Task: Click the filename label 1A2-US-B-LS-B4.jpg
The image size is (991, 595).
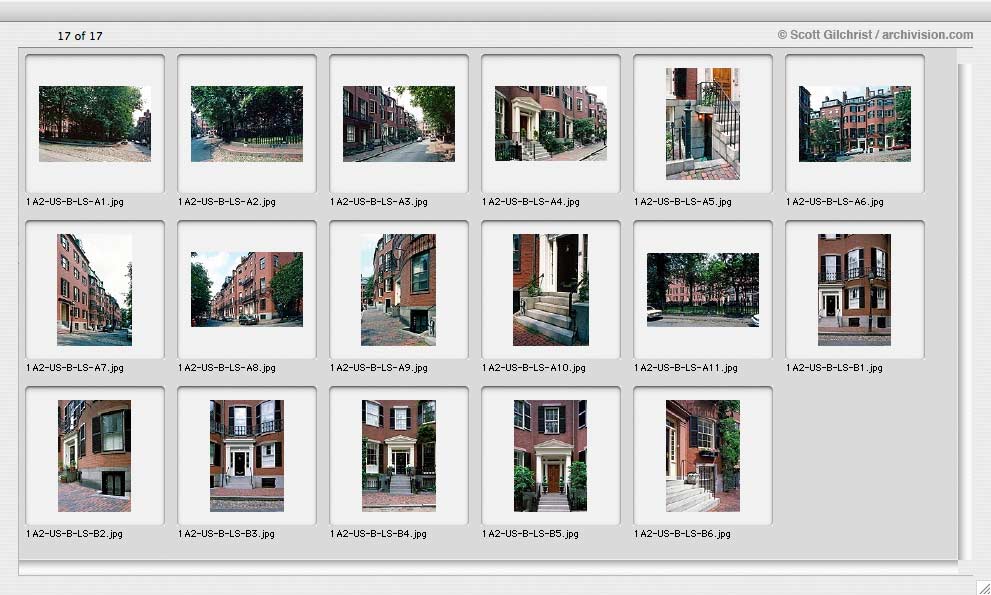Action: (379, 534)
